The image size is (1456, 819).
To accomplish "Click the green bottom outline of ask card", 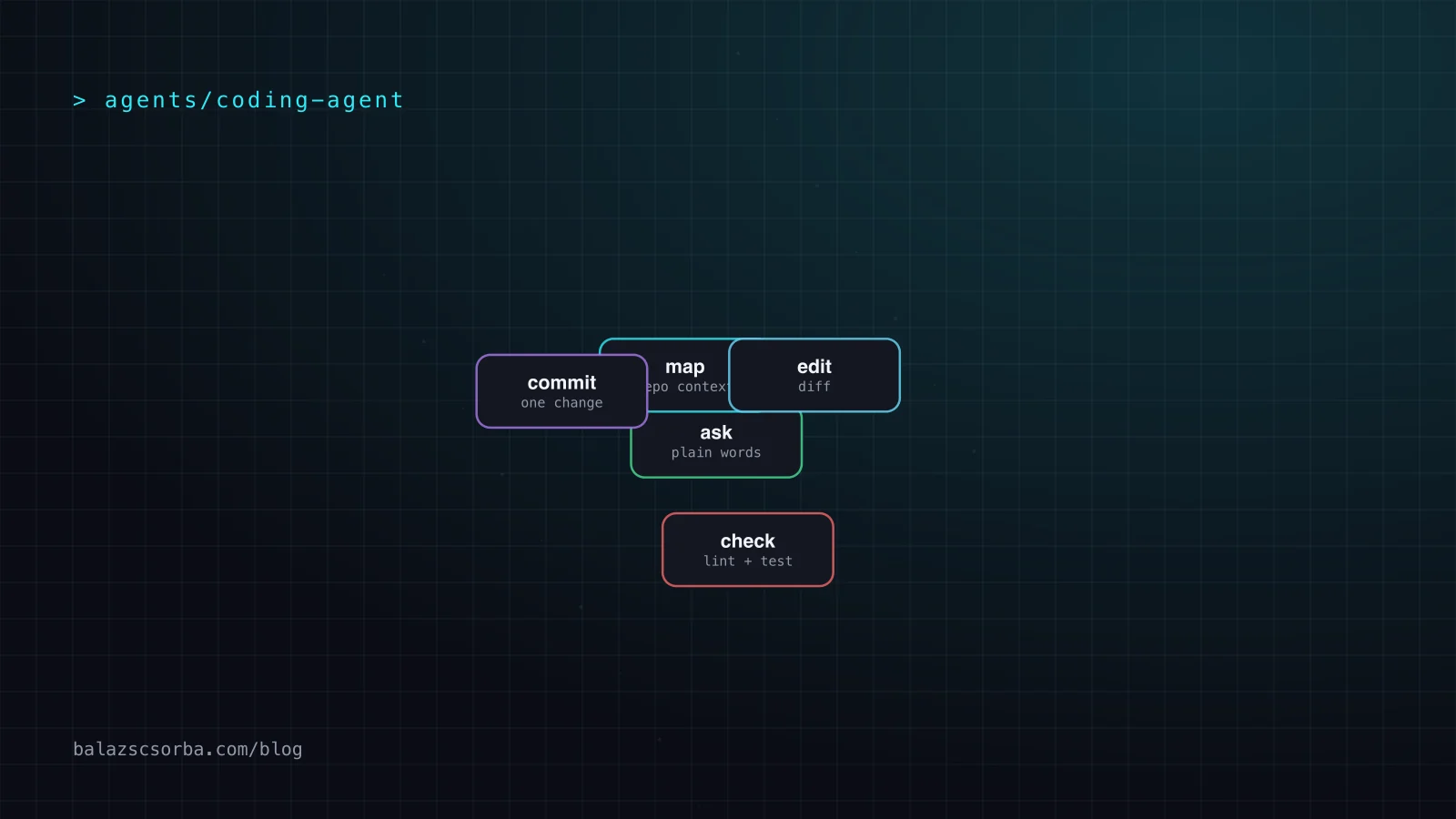I will point(716,477).
